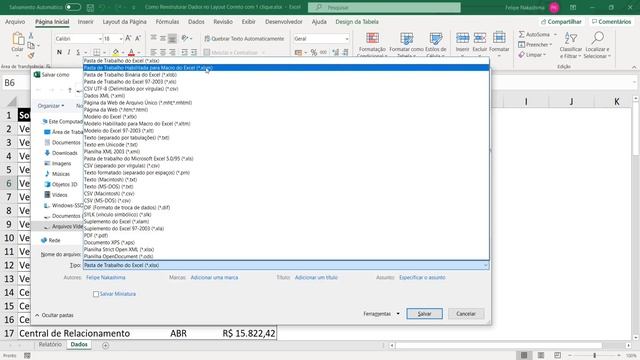The image size is (640, 360).
Task: Check the Salvar Miniatura checkbox
Action: click(96, 294)
